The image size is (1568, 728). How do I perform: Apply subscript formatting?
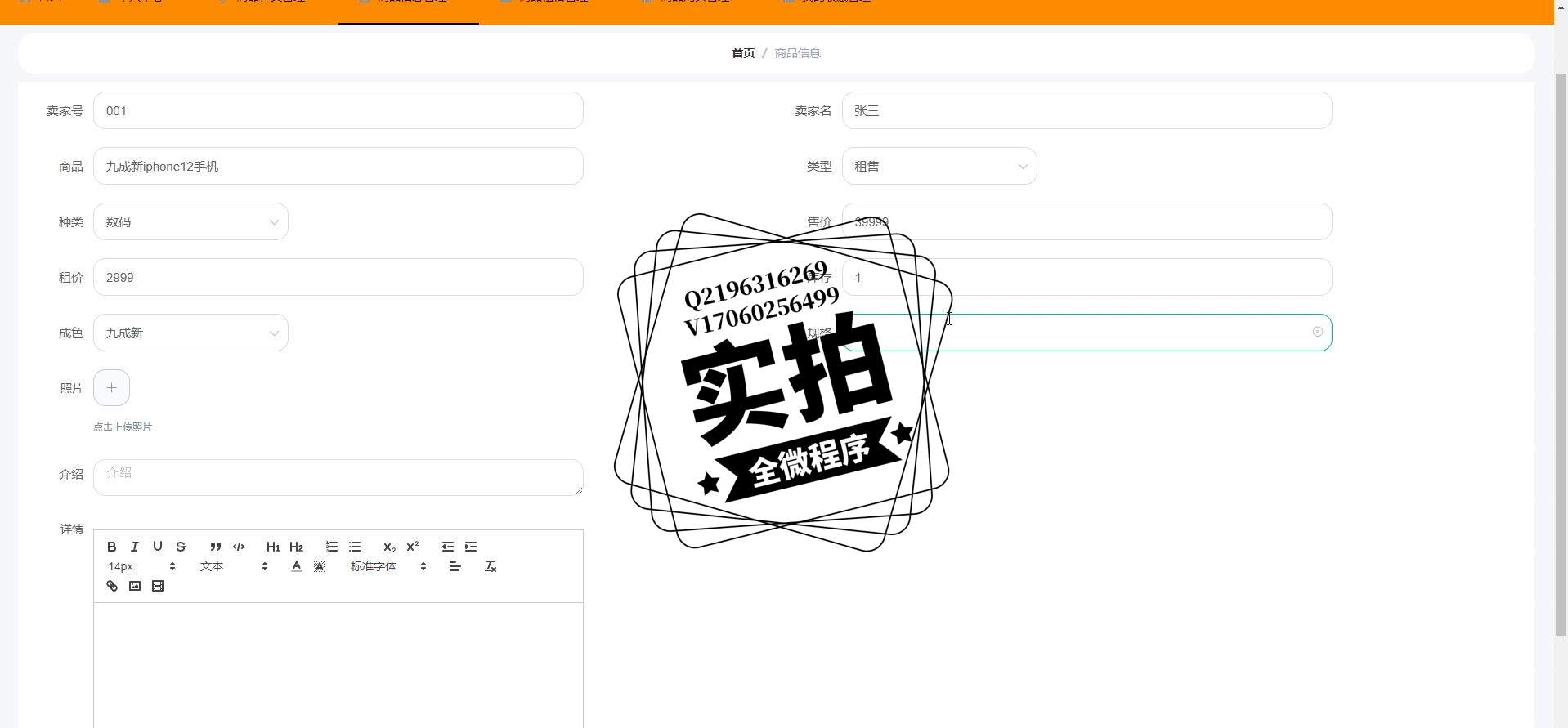click(x=389, y=547)
